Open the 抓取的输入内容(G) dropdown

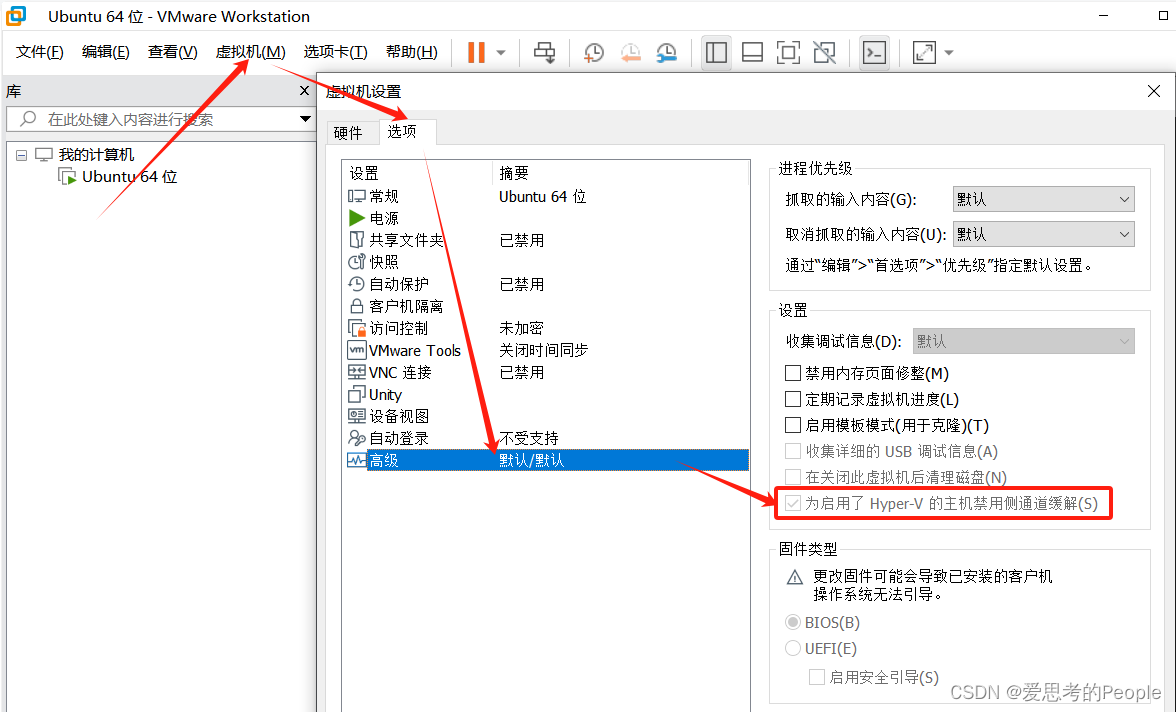(x=1043, y=200)
